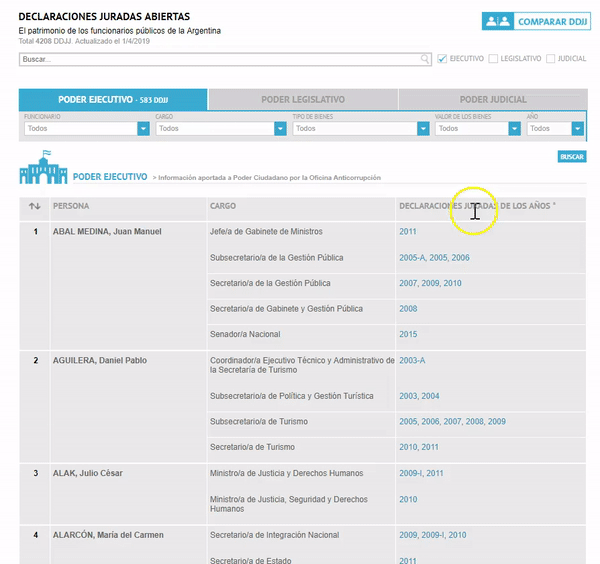Open 2006 declaration for Subsecretario/a de la Gestión Pública

click(x=460, y=258)
